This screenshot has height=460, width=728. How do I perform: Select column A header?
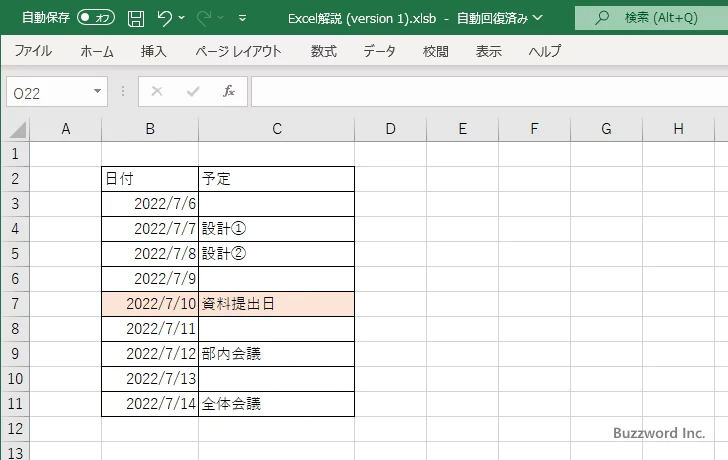(x=65, y=129)
